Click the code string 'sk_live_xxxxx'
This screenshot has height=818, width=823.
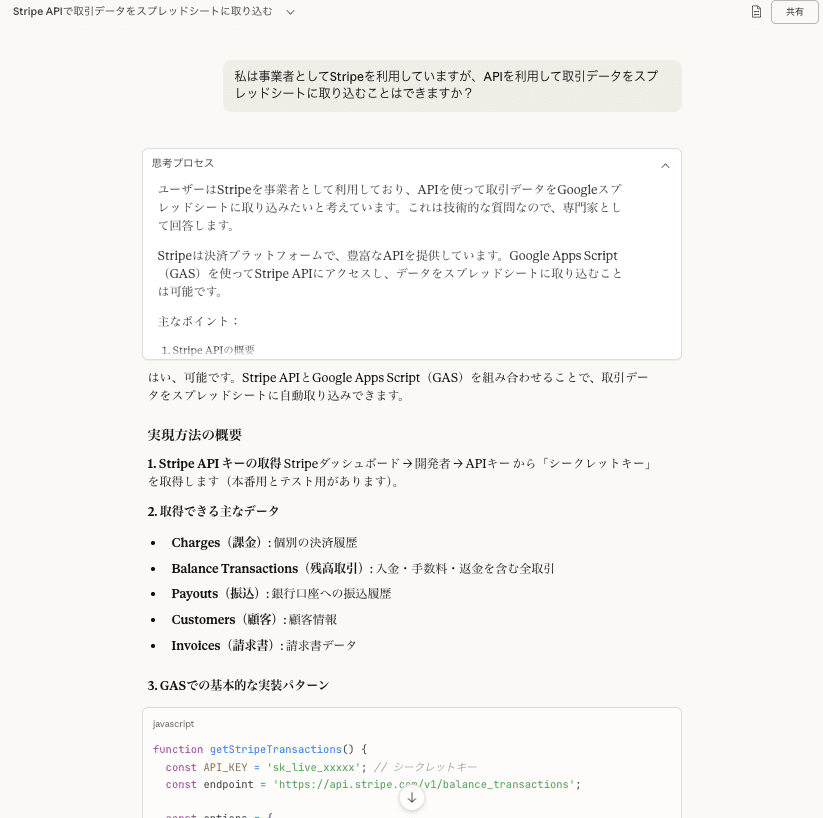(x=314, y=767)
